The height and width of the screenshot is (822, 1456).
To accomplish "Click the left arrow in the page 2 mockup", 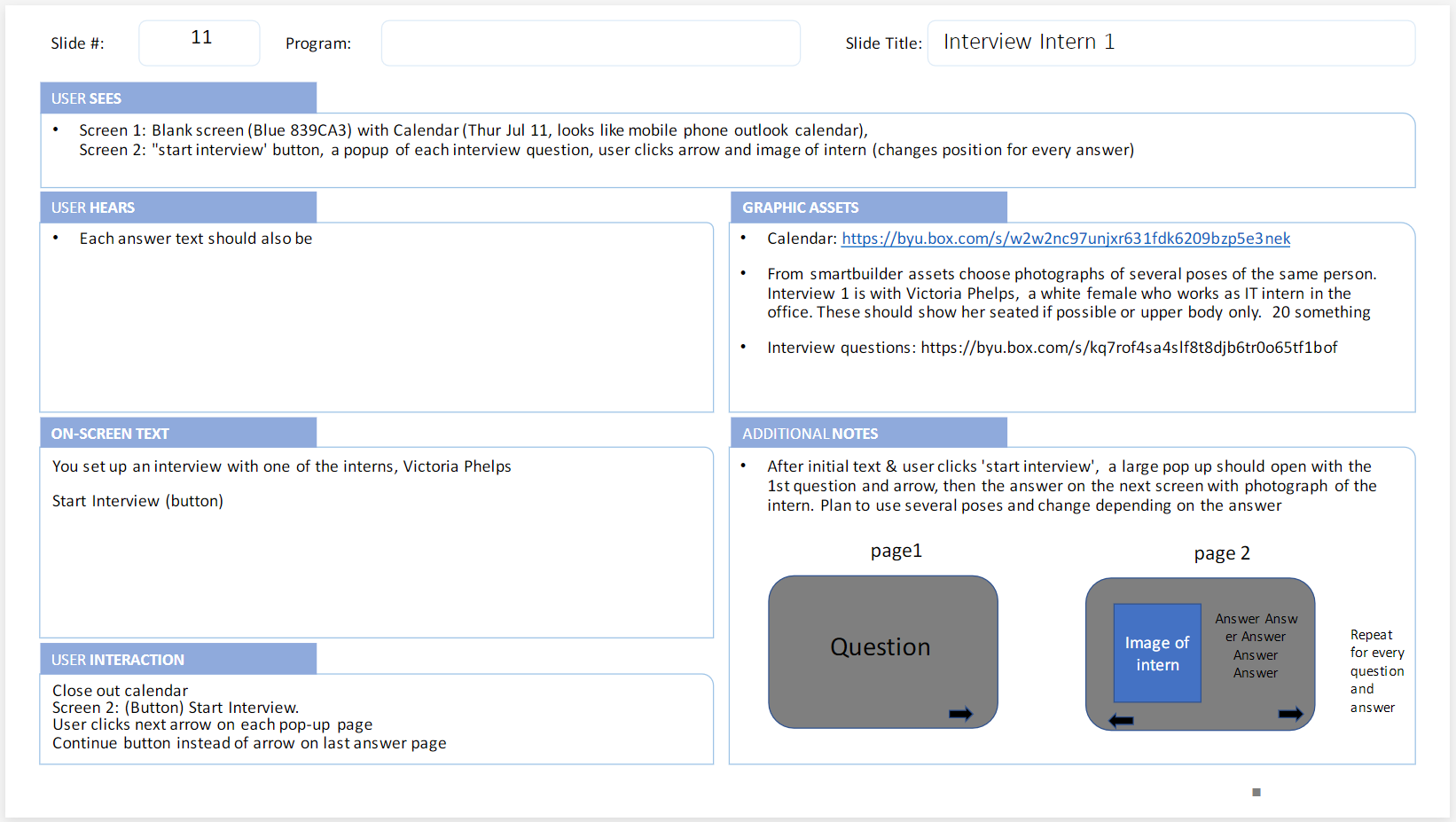I will 1121,720.
